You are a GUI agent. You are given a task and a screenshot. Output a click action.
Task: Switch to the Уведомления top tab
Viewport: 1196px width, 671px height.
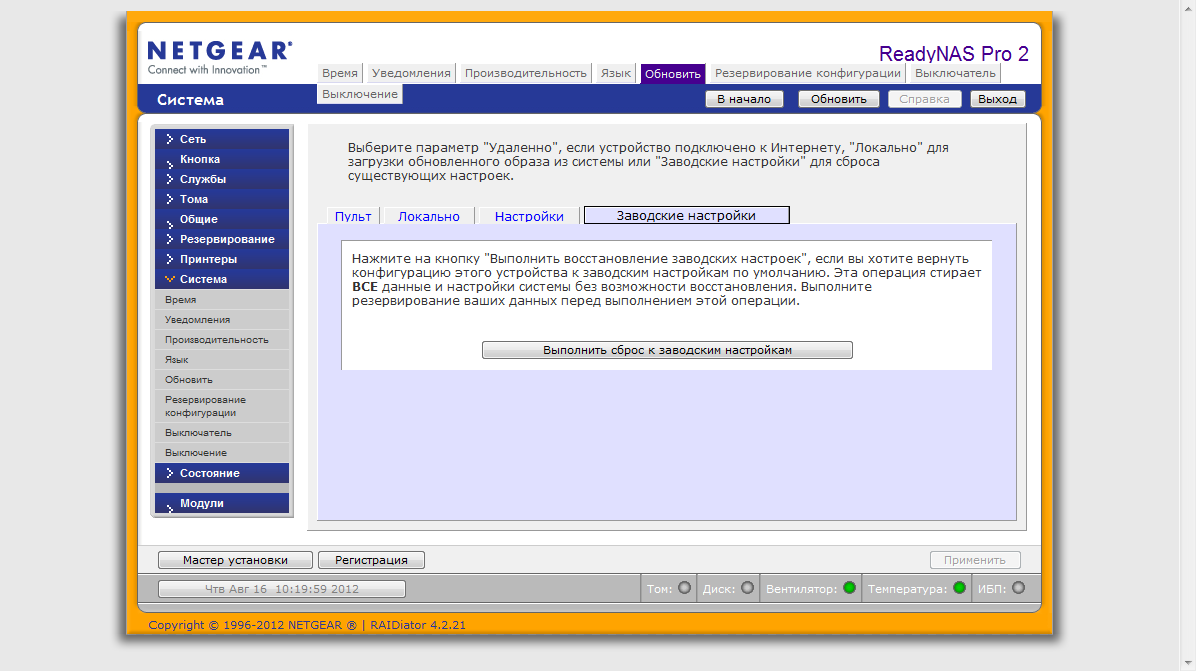tap(411, 73)
